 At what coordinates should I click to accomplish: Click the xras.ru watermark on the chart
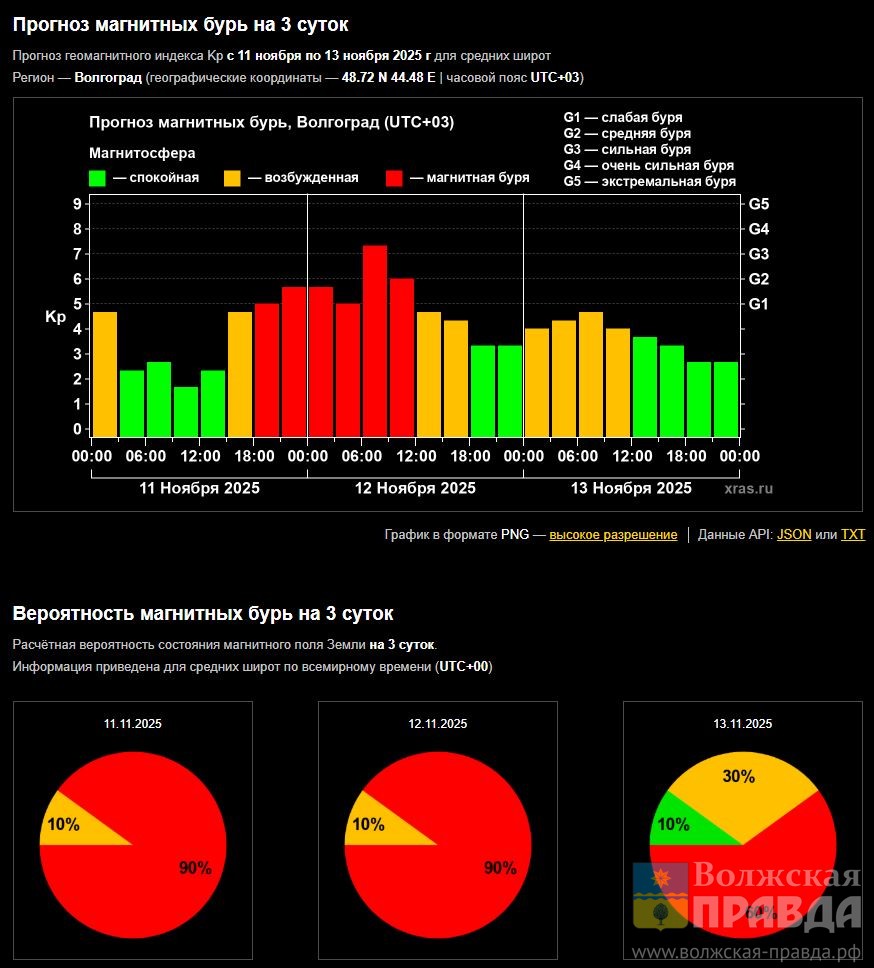coord(749,488)
